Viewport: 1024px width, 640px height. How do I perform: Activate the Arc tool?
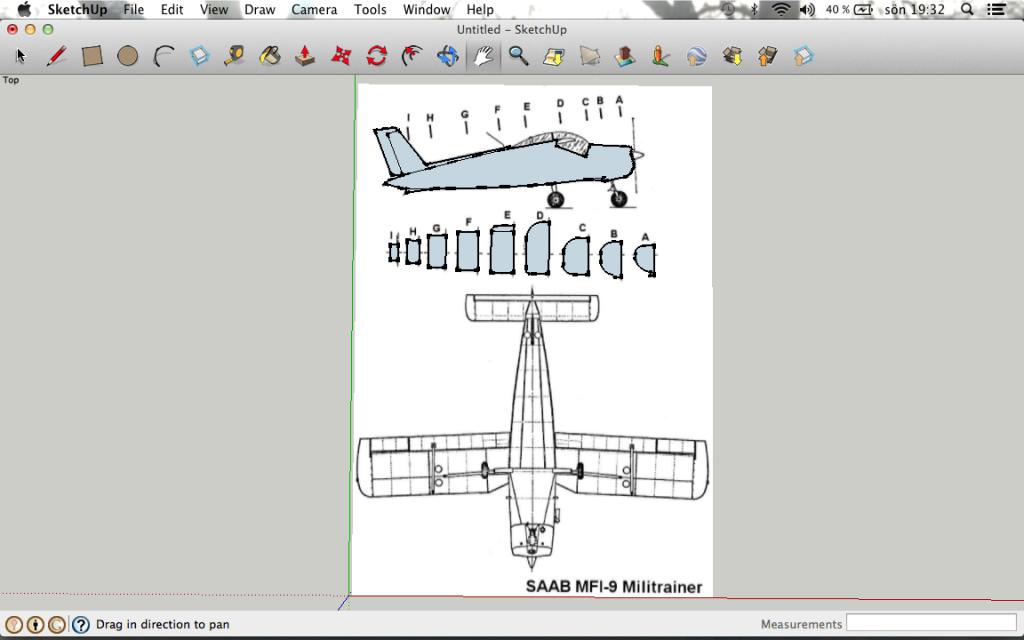pyautogui.click(x=164, y=56)
